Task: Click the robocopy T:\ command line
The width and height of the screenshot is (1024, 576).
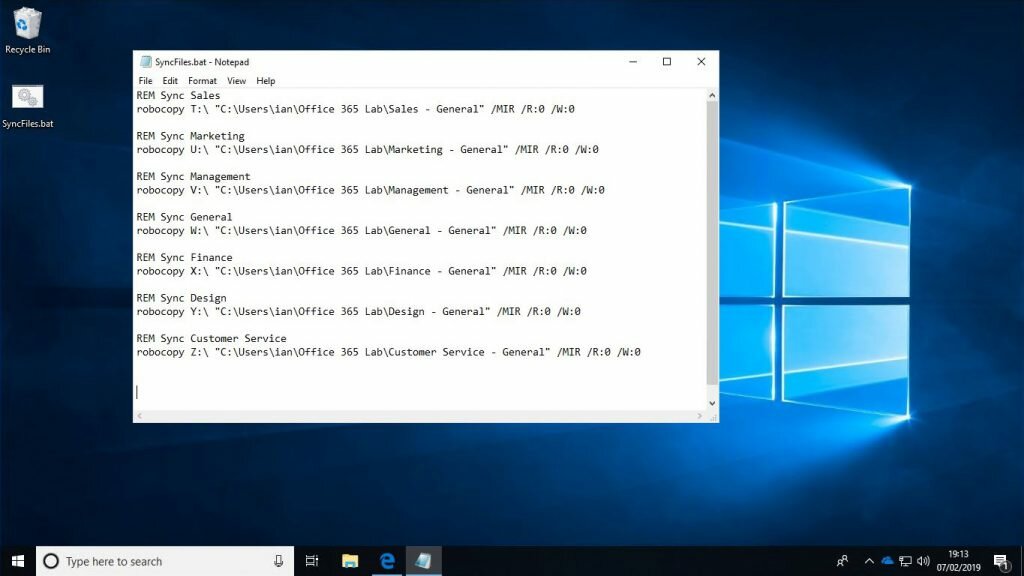Action: 356,109
